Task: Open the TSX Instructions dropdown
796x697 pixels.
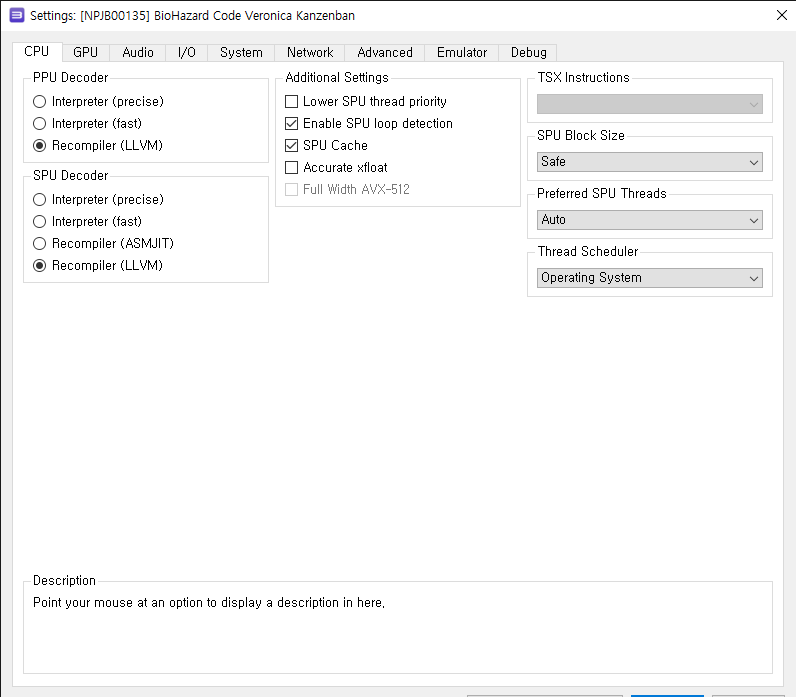Action: [x=649, y=104]
